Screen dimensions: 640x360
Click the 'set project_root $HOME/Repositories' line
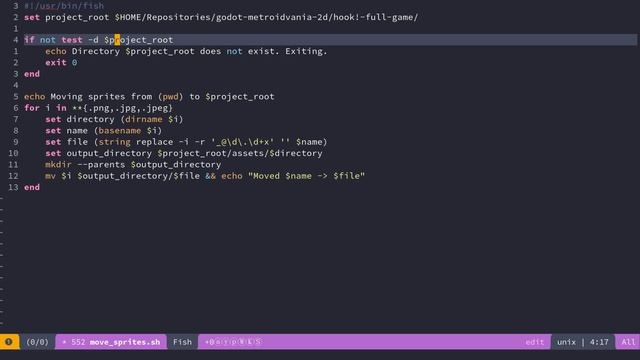(221, 17)
